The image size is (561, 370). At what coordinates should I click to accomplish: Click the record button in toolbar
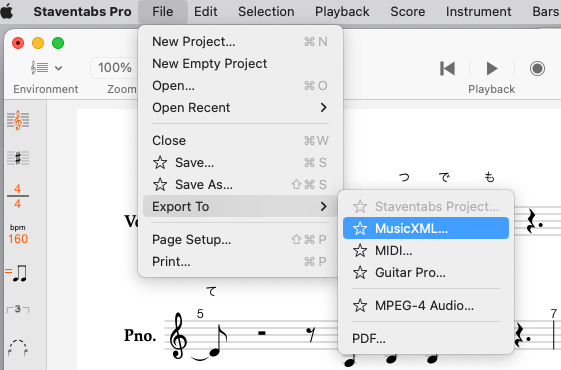coord(537,68)
